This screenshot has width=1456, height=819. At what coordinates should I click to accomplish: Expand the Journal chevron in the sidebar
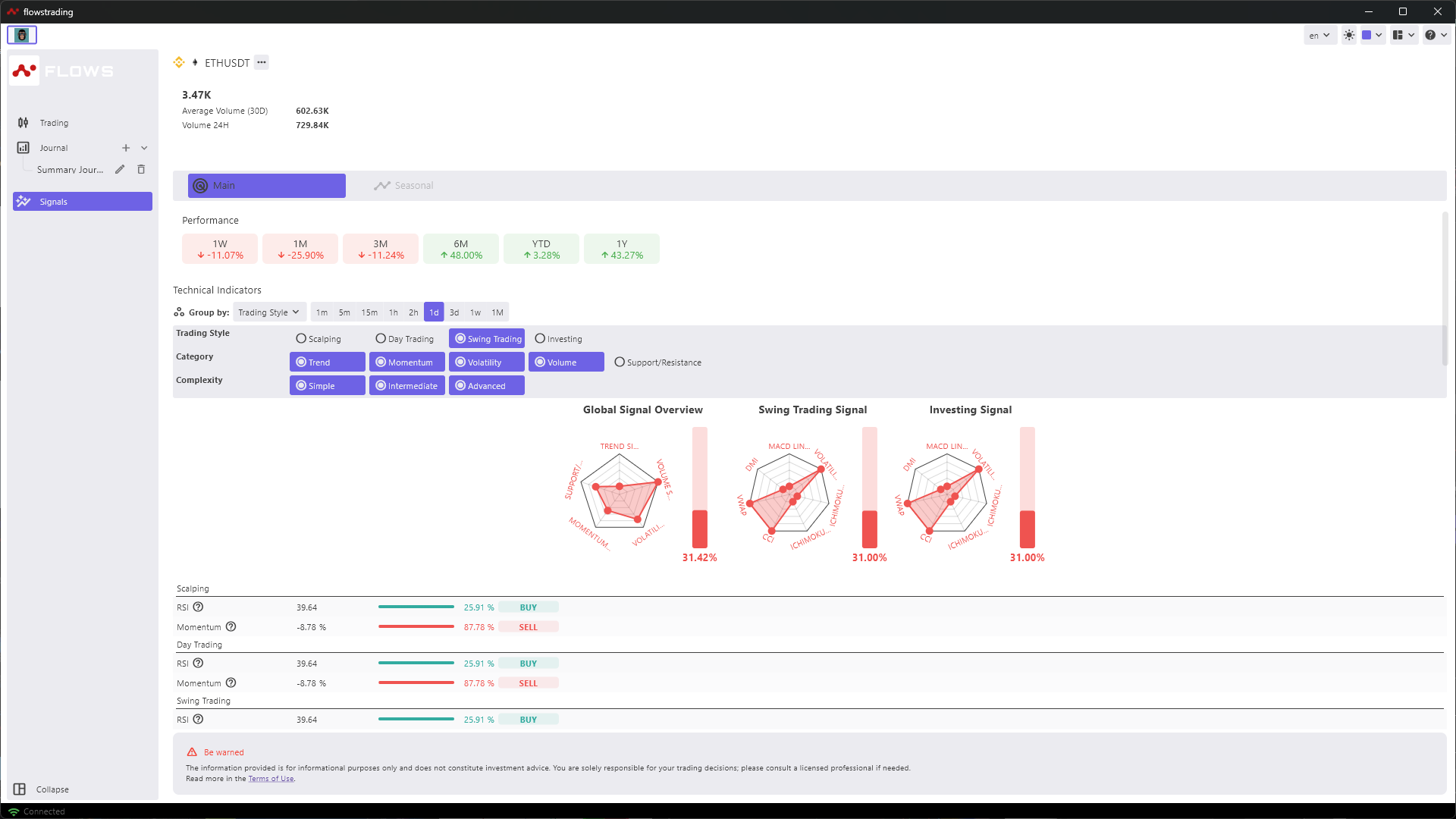[144, 148]
